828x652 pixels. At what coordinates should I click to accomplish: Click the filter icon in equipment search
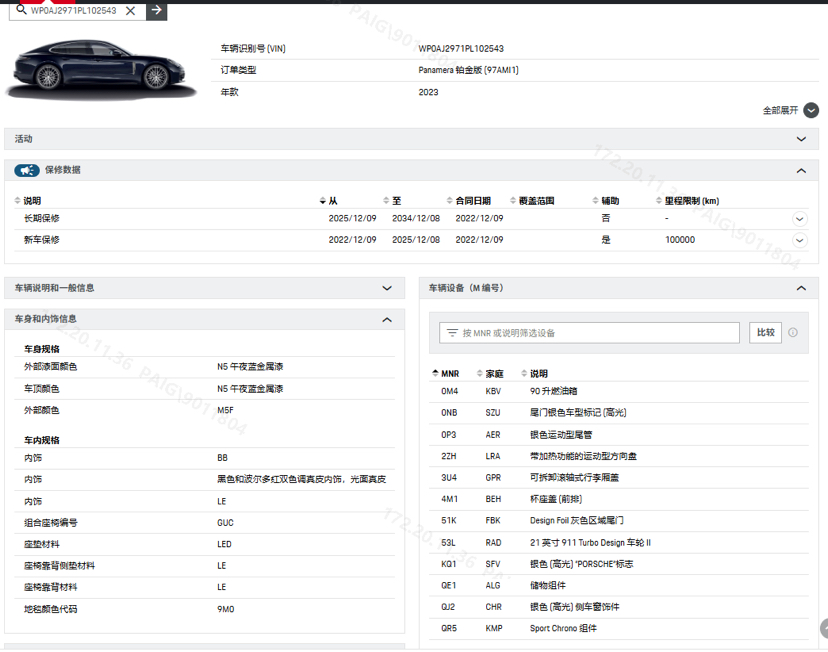[453, 333]
